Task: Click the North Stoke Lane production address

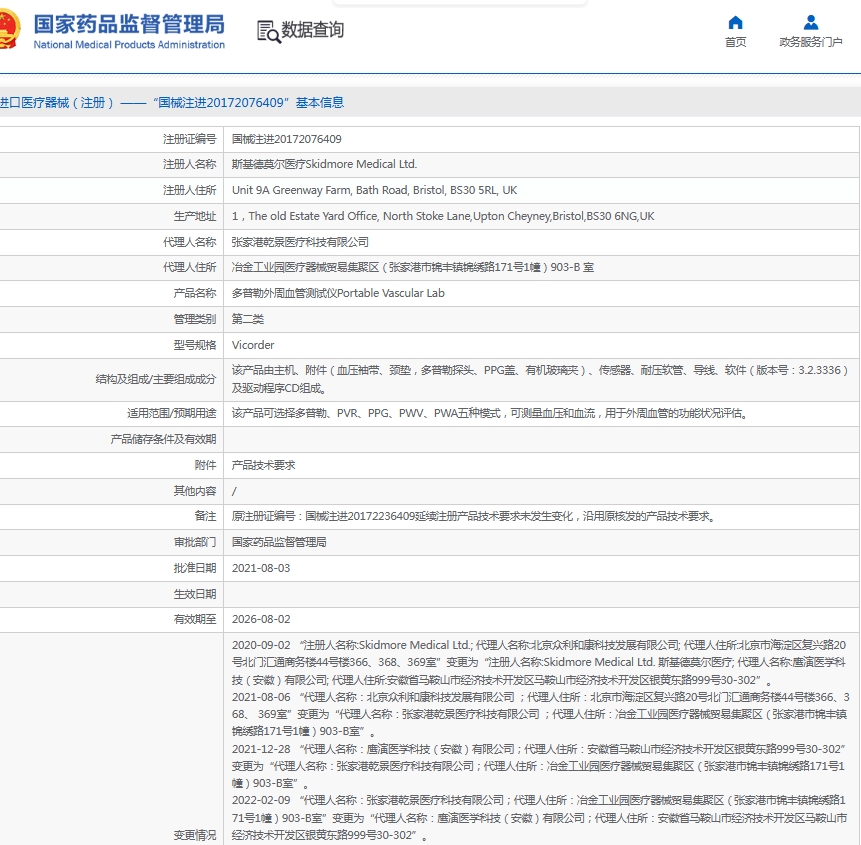Action: [443, 216]
